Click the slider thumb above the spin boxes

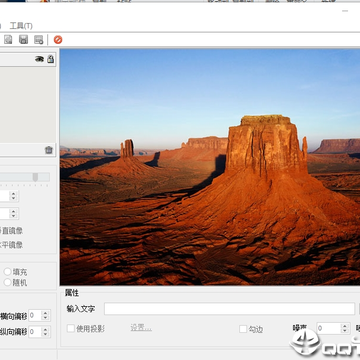35,177
